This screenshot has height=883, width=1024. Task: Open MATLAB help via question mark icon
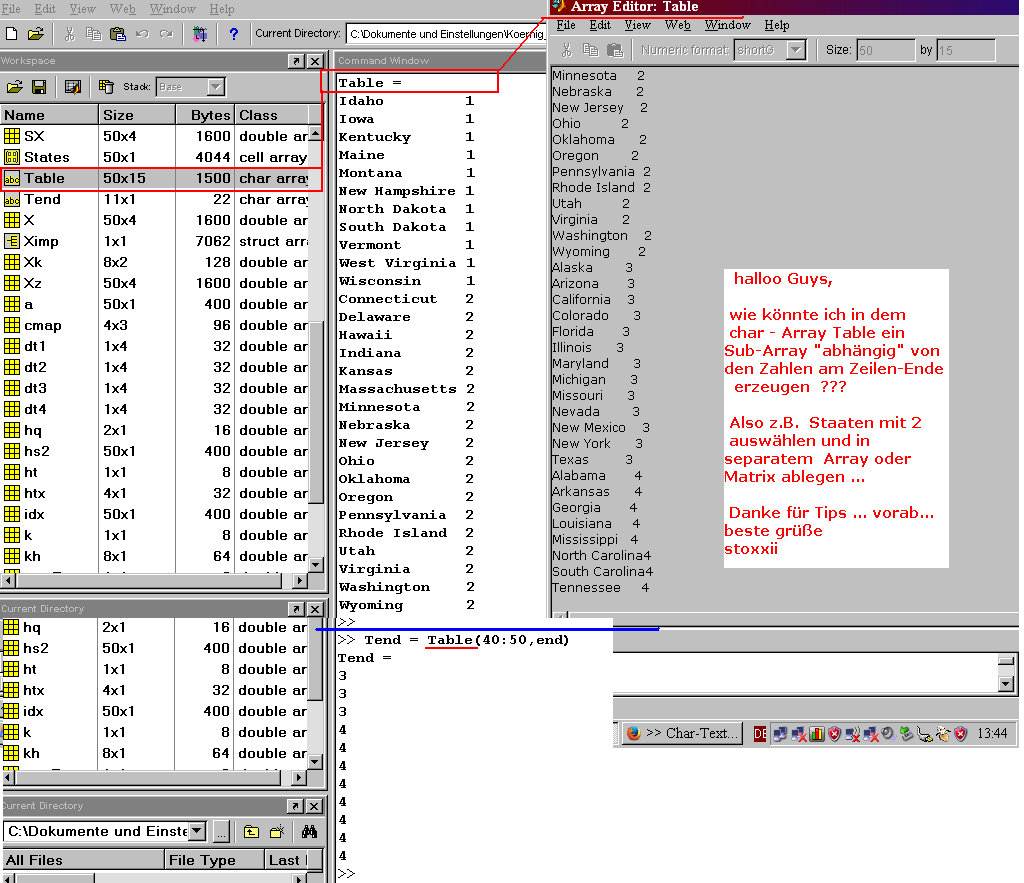[x=233, y=34]
